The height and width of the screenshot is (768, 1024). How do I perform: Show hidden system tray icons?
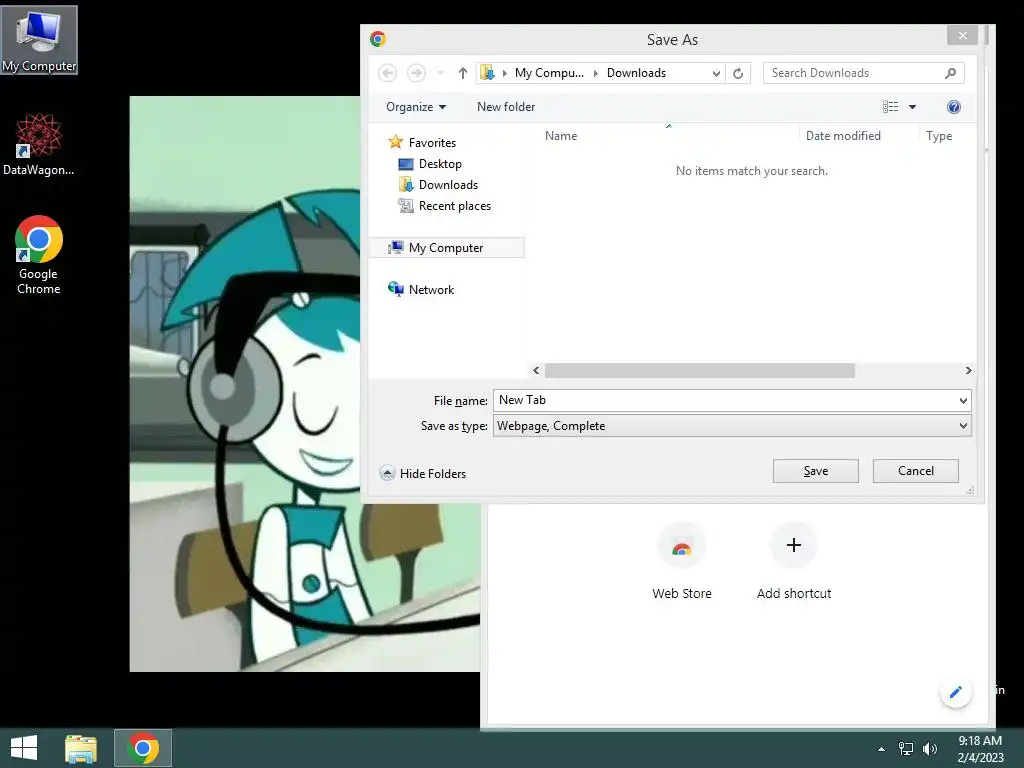point(882,749)
